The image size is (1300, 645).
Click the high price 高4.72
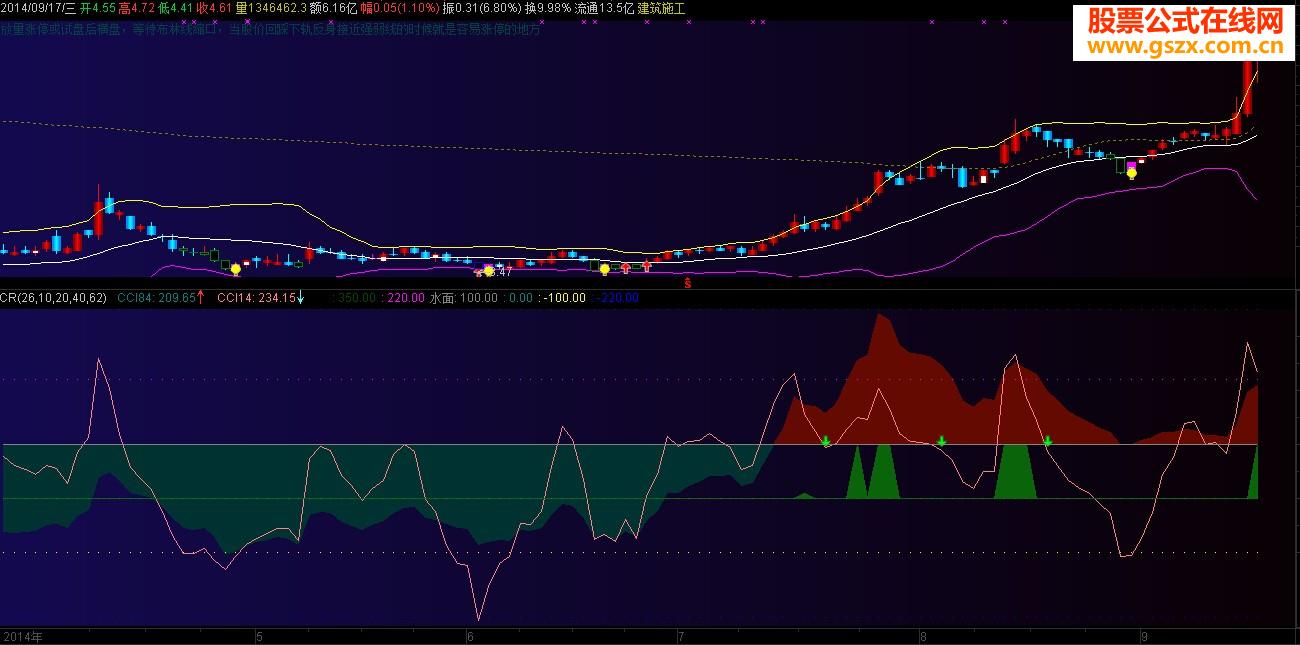tap(136, 8)
